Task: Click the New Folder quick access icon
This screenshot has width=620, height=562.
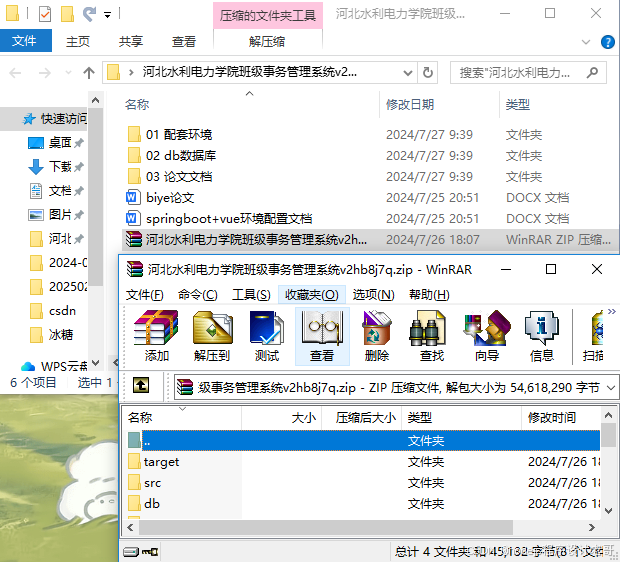Action: [x=67, y=14]
